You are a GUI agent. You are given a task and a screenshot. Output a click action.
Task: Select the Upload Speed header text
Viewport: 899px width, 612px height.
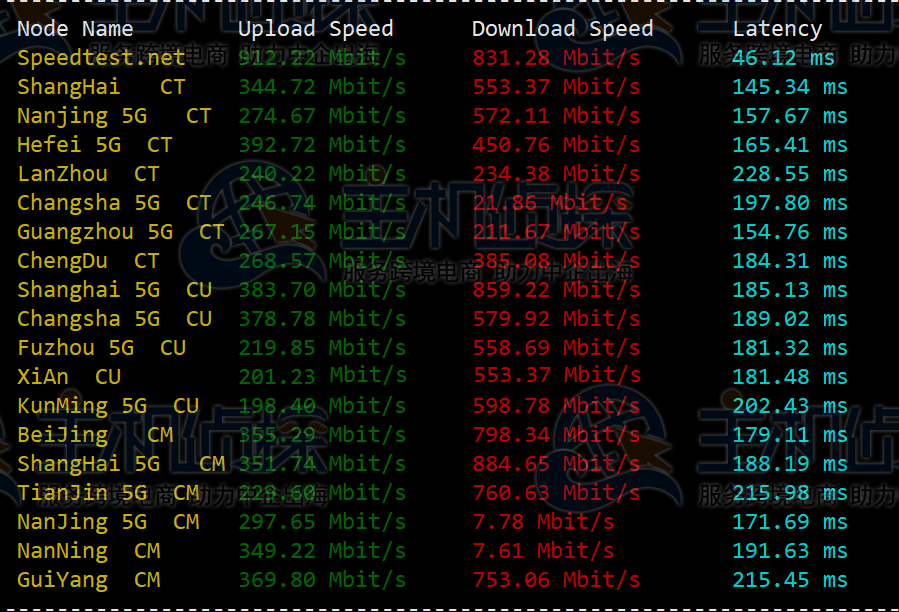coord(316,29)
